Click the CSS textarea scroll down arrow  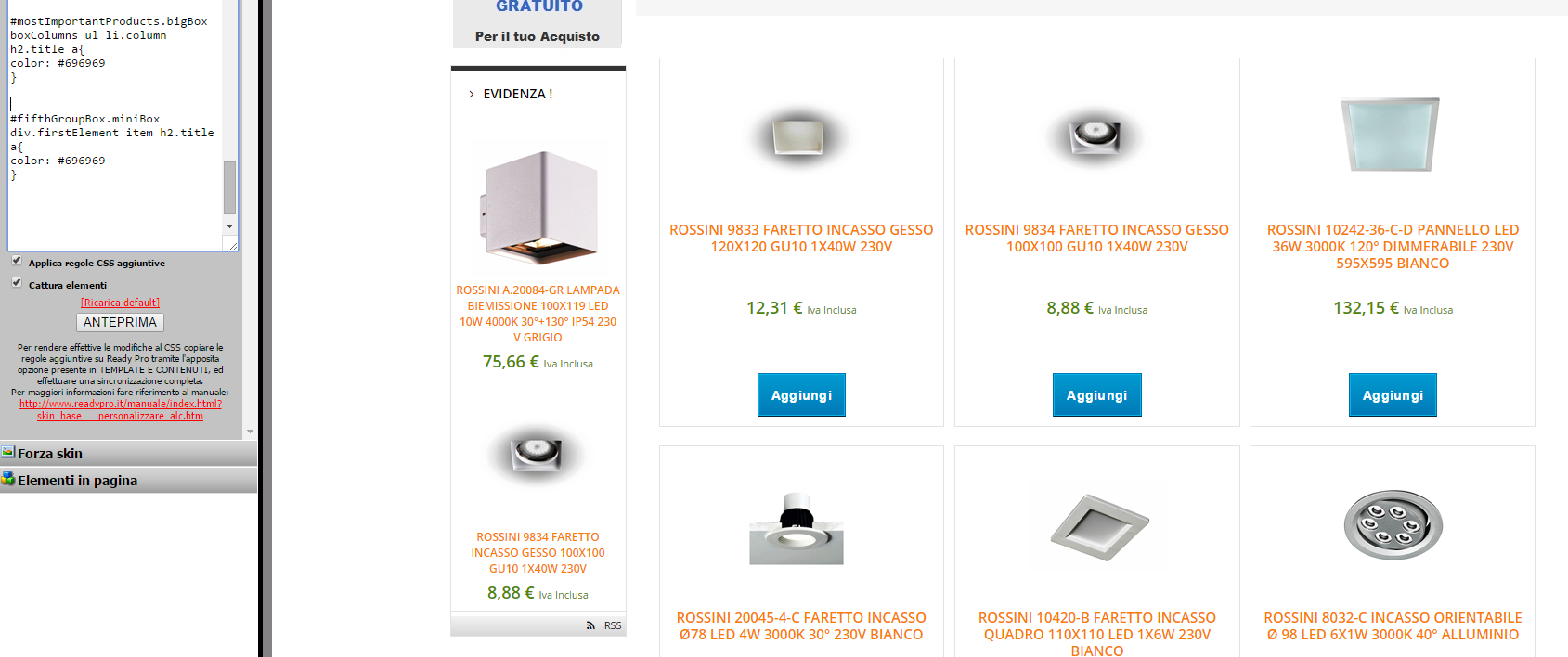[x=229, y=225]
